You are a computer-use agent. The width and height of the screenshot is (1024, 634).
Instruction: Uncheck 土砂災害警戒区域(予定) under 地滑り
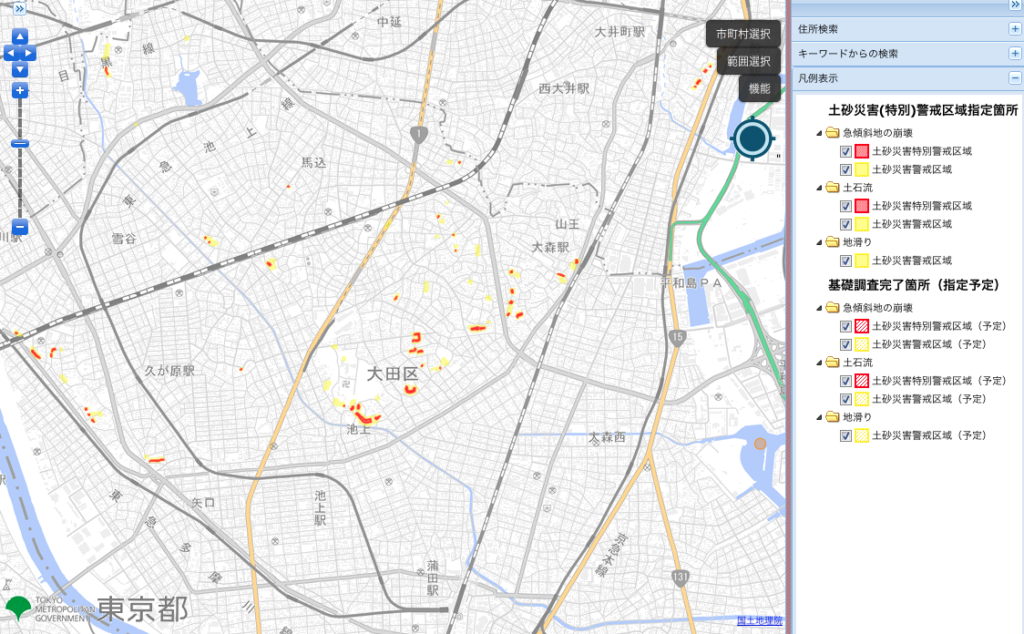[x=846, y=436]
